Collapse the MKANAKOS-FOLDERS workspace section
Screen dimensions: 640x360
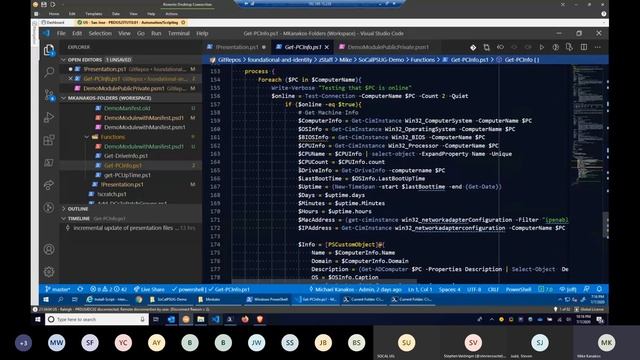[63, 98]
